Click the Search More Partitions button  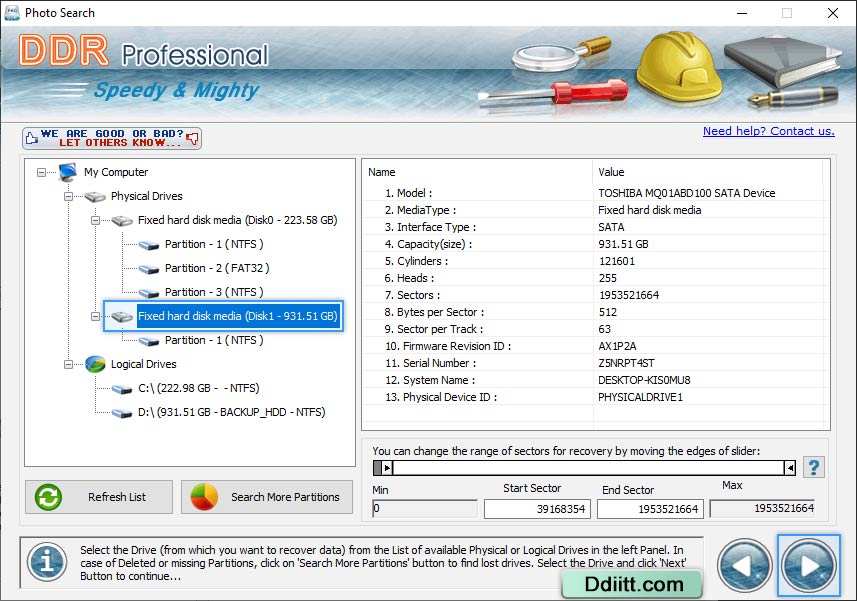[x=267, y=497]
